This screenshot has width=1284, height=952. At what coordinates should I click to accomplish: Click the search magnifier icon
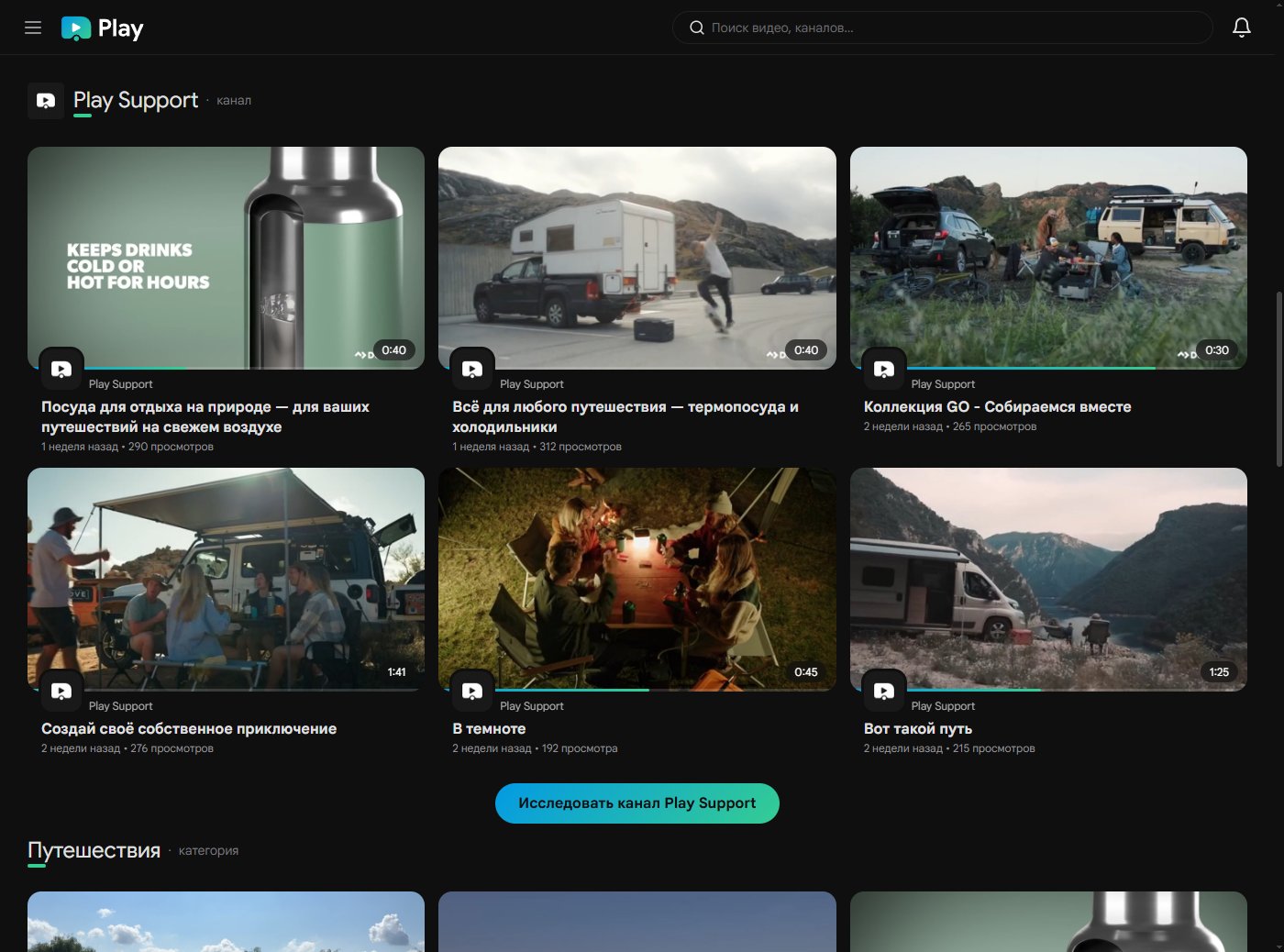[697, 28]
